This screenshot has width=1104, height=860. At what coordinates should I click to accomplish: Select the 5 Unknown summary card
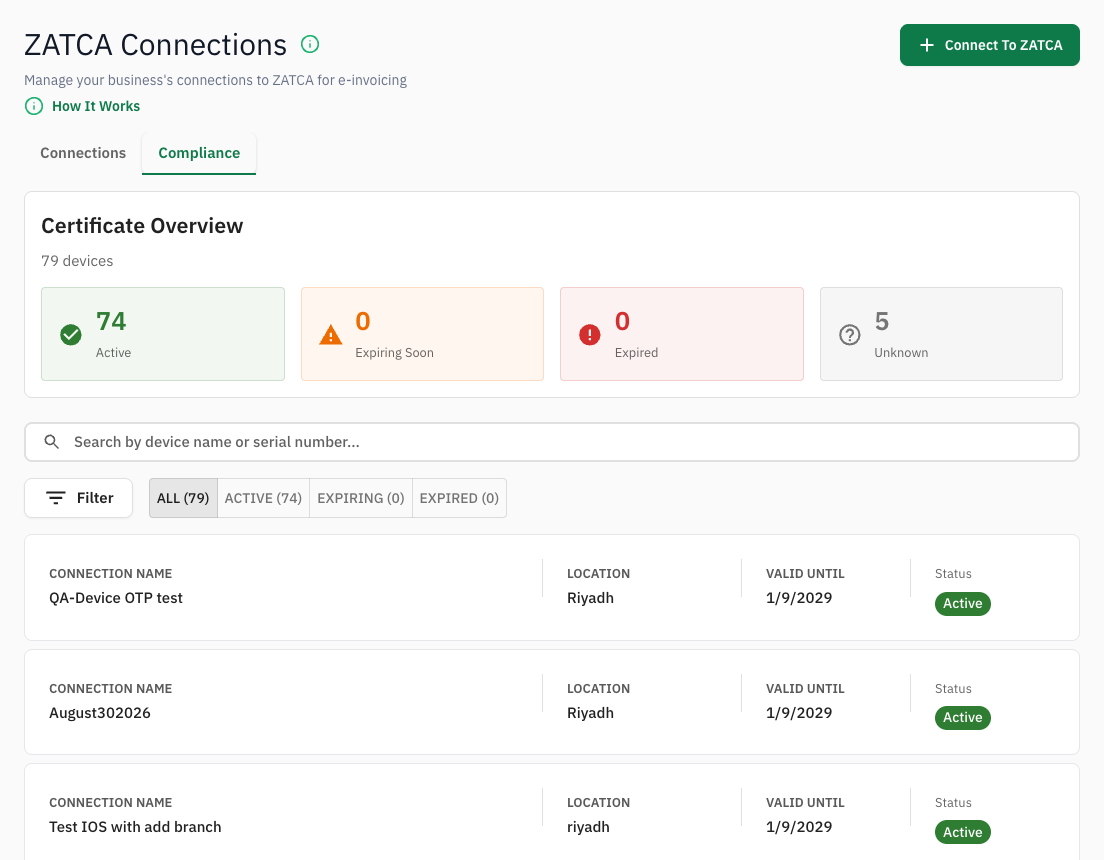pyautogui.click(x=941, y=334)
